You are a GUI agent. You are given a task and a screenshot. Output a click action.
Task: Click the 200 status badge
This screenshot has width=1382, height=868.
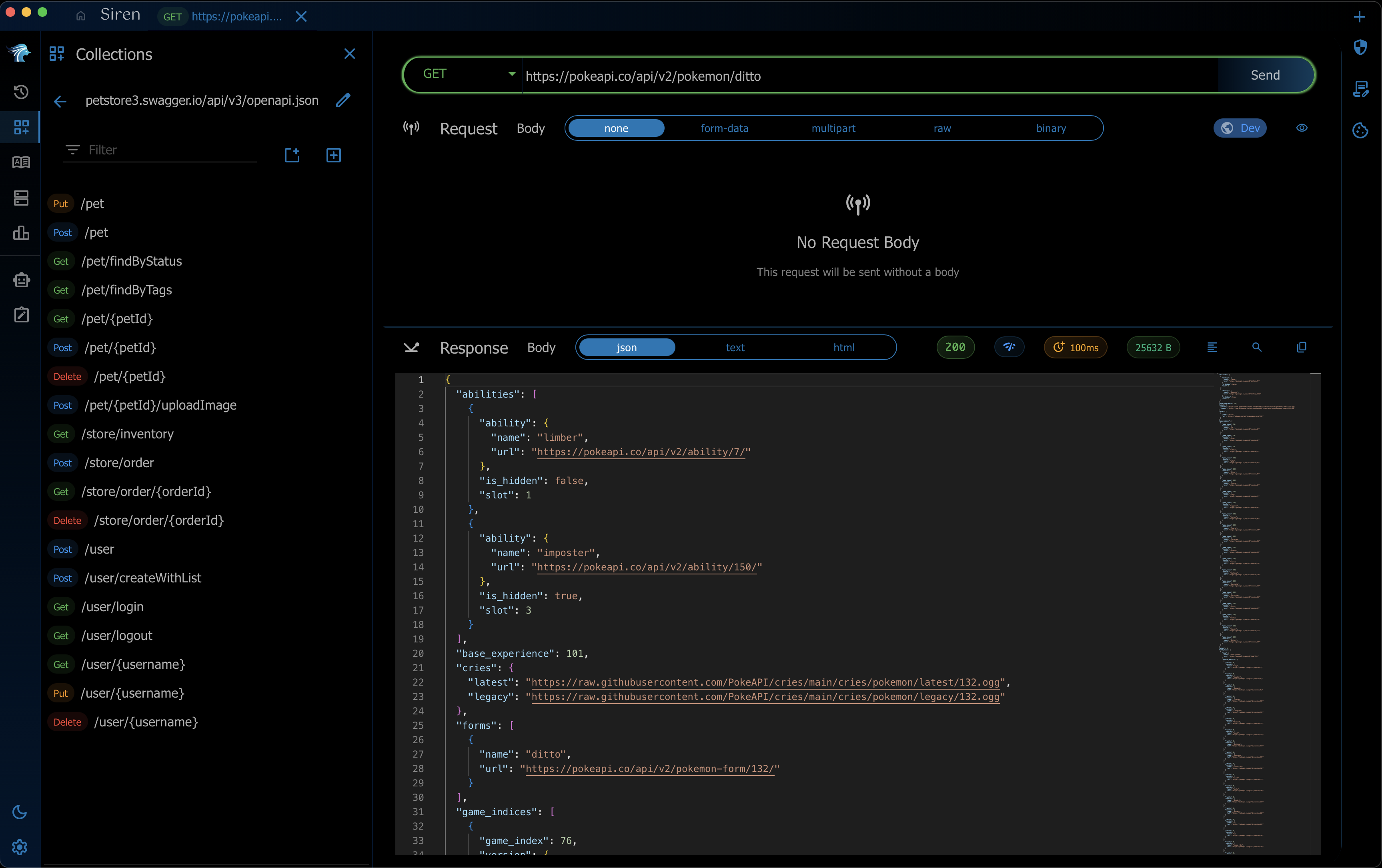pos(955,347)
